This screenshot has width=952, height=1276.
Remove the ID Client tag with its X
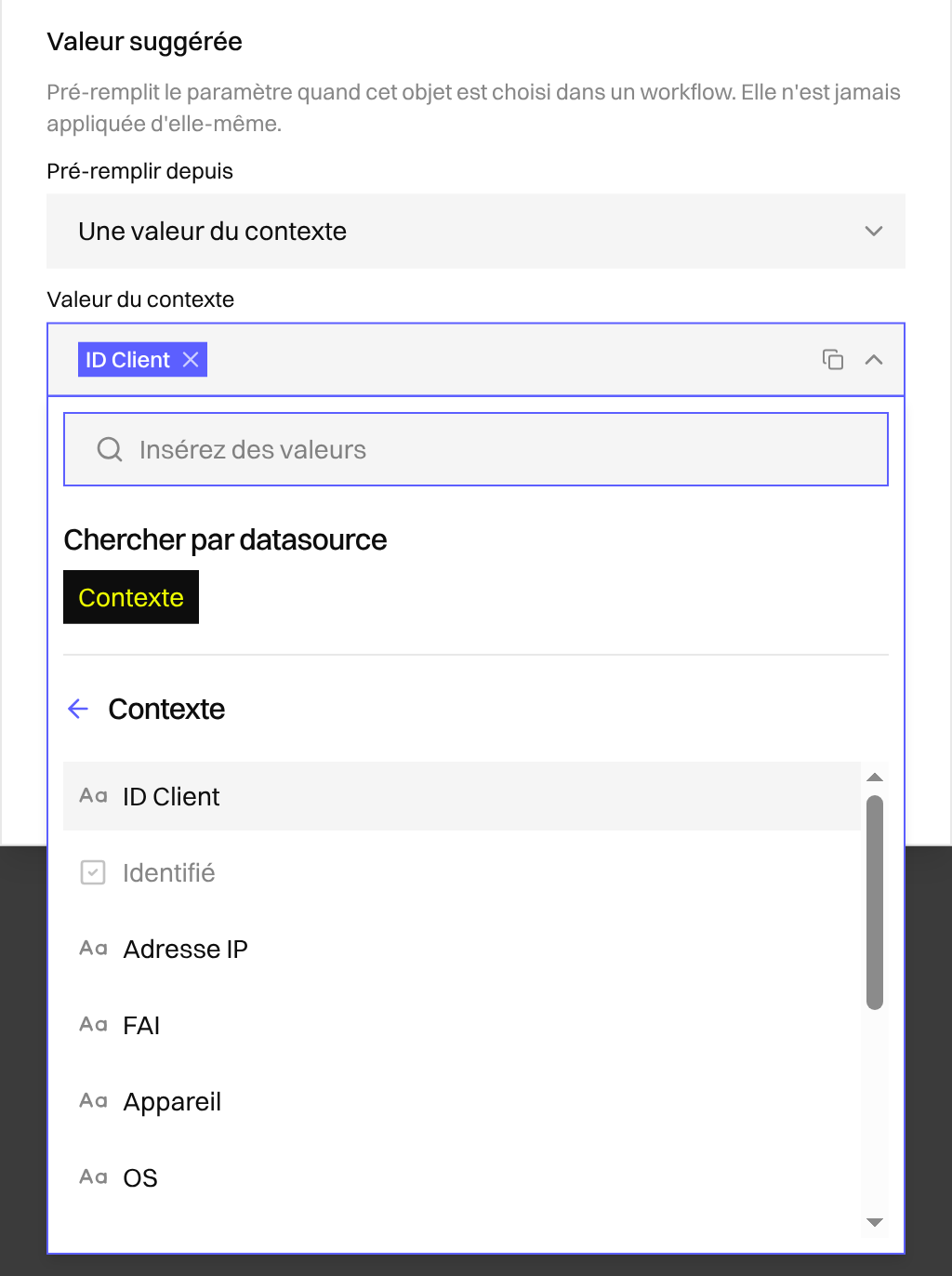pyautogui.click(x=191, y=360)
